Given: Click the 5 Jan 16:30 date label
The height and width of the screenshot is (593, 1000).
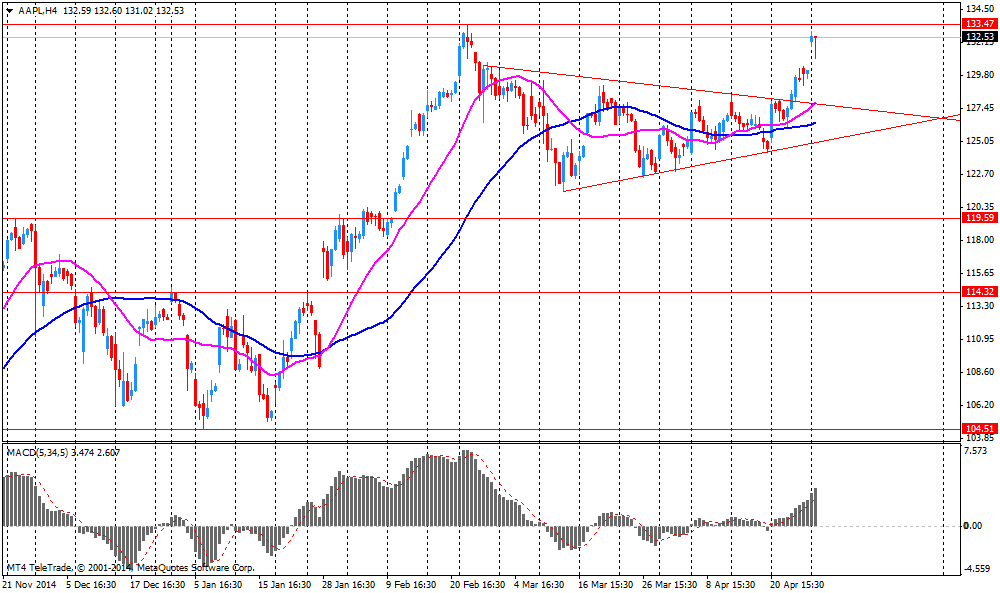Looking at the screenshot, I should (x=217, y=584).
